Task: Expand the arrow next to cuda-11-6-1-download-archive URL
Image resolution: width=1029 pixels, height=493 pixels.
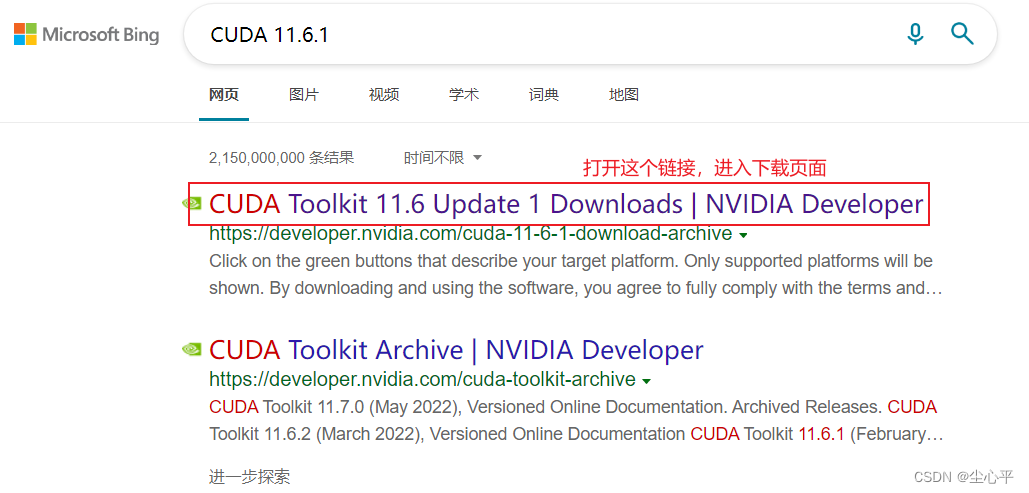Action: pos(743,235)
